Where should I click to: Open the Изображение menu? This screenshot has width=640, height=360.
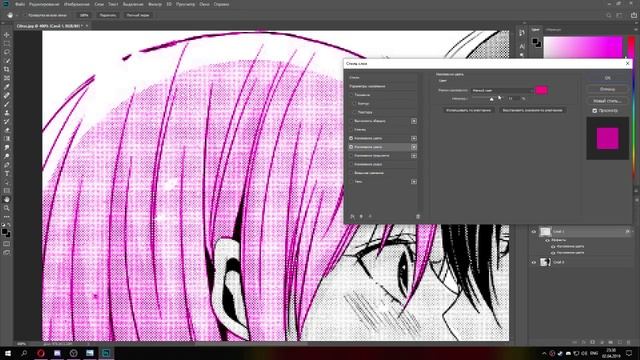(76, 4)
